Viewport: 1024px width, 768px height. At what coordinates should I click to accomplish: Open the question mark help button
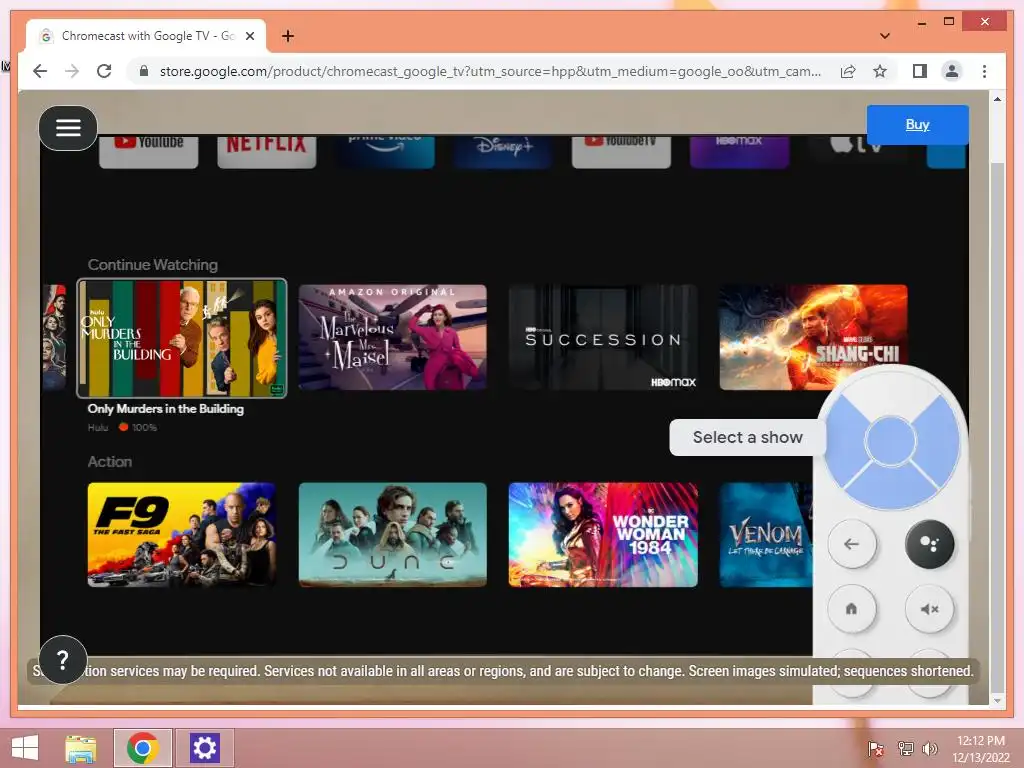pyautogui.click(x=63, y=660)
